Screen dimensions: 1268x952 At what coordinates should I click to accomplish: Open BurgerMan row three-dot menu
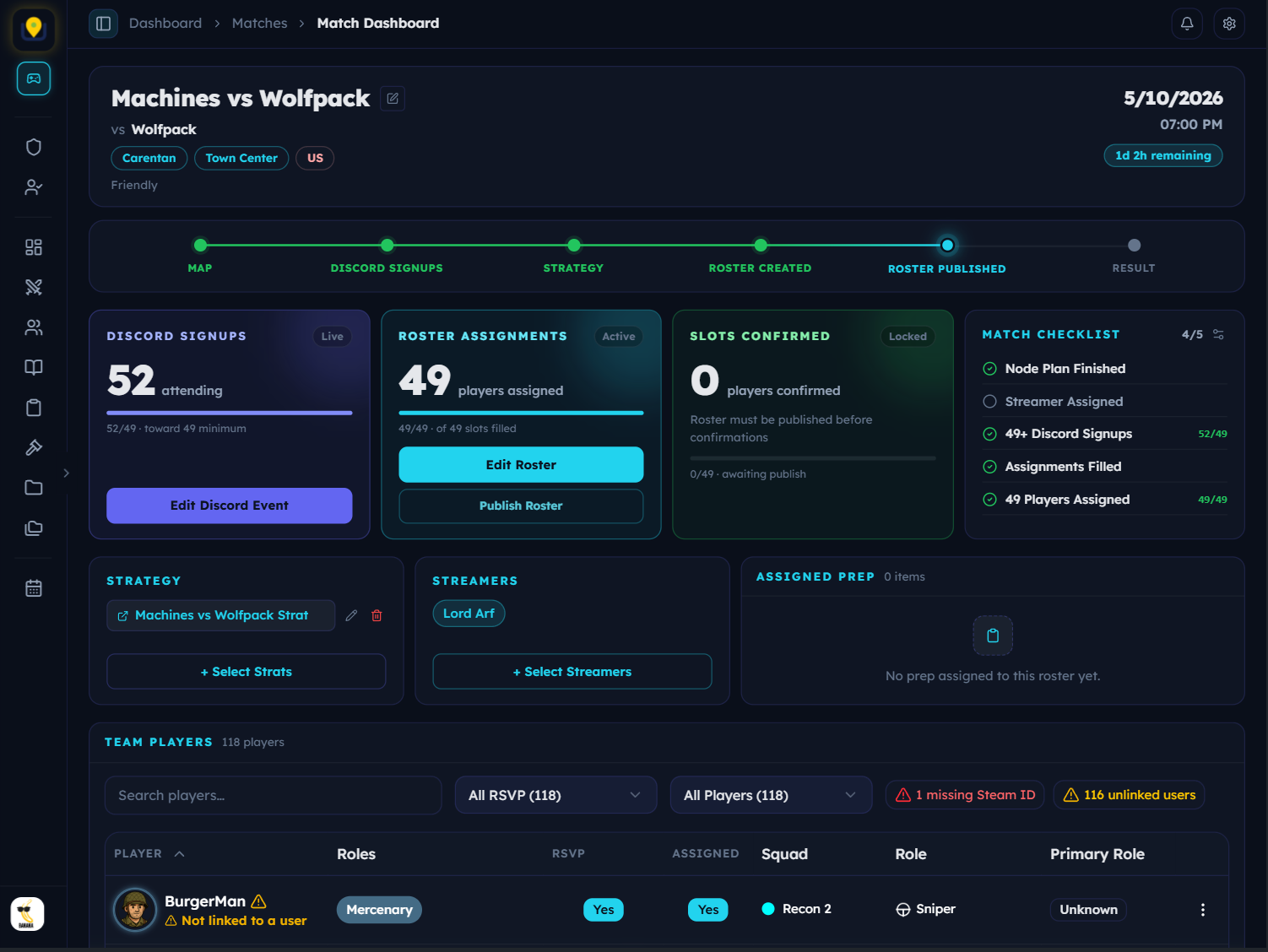1203,910
